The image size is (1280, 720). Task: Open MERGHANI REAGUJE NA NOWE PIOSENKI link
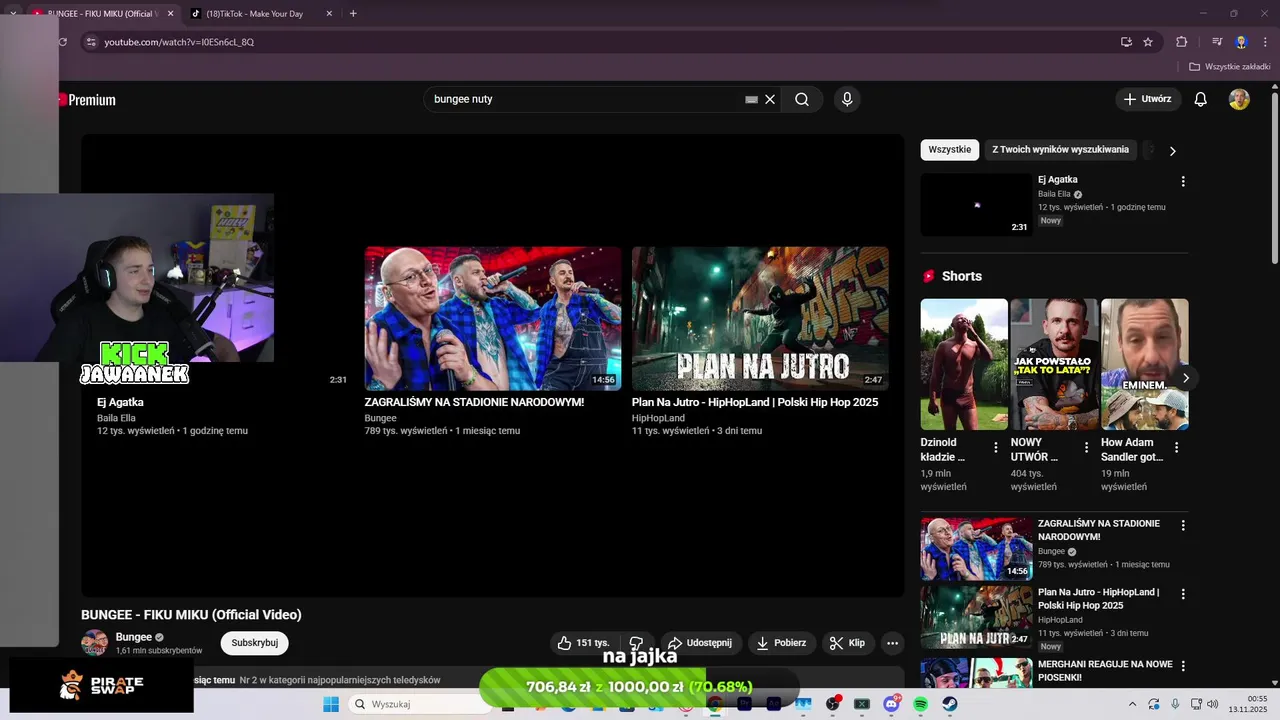click(1104, 671)
